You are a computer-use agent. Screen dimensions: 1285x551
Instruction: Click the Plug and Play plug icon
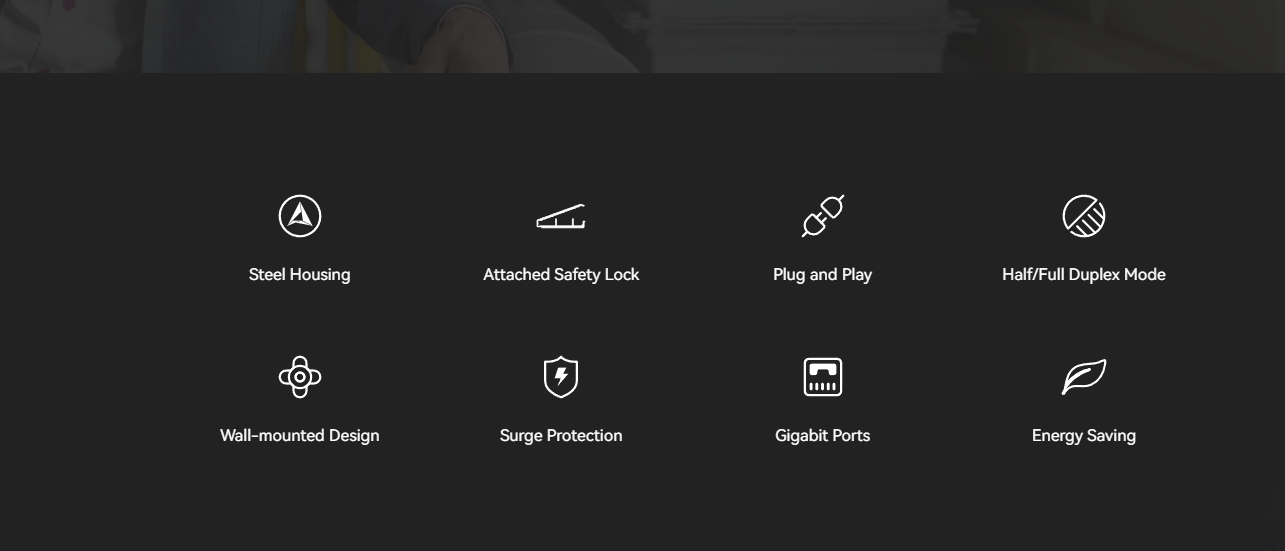coord(823,216)
